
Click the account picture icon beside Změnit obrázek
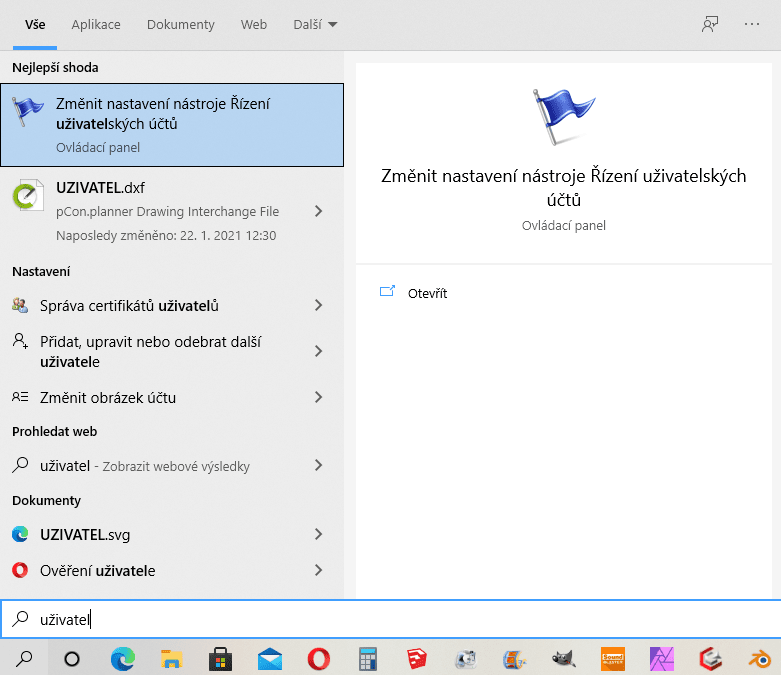(x=20, y=397)
